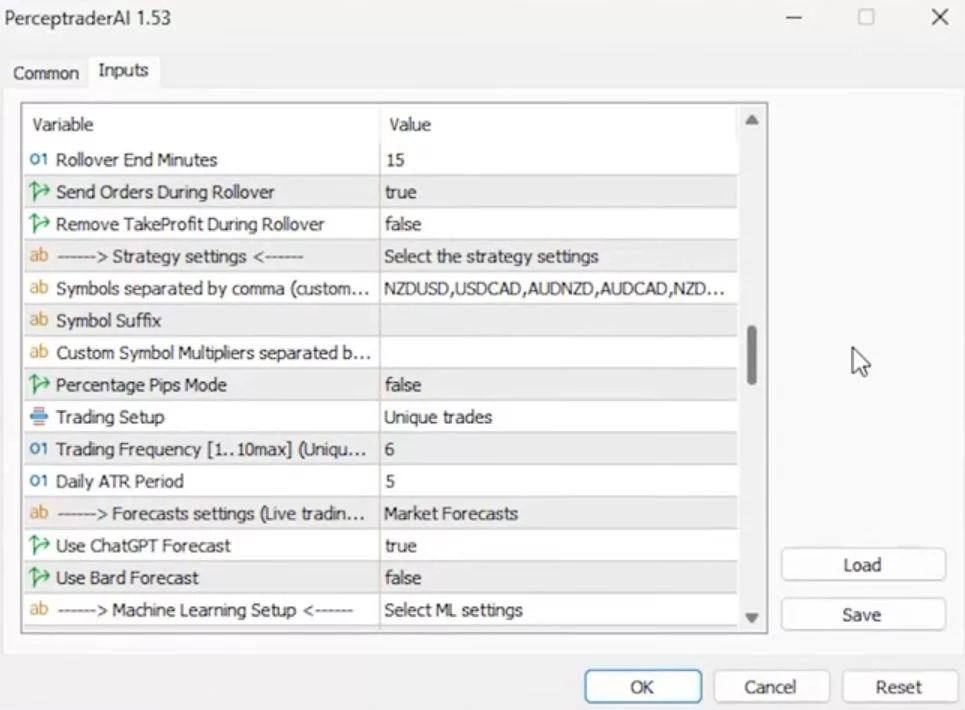Click the string icon beside Machine Learning Setup
This screenshot has height=710, width=965.
[39, 610]
